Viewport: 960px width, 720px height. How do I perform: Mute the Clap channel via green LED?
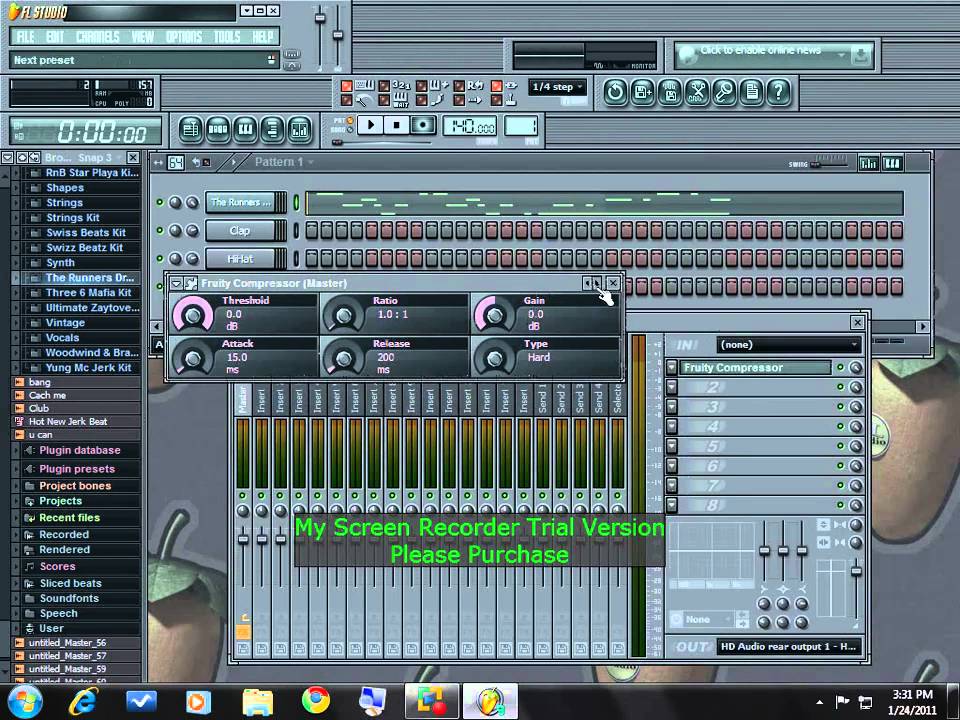coord(160,230)
